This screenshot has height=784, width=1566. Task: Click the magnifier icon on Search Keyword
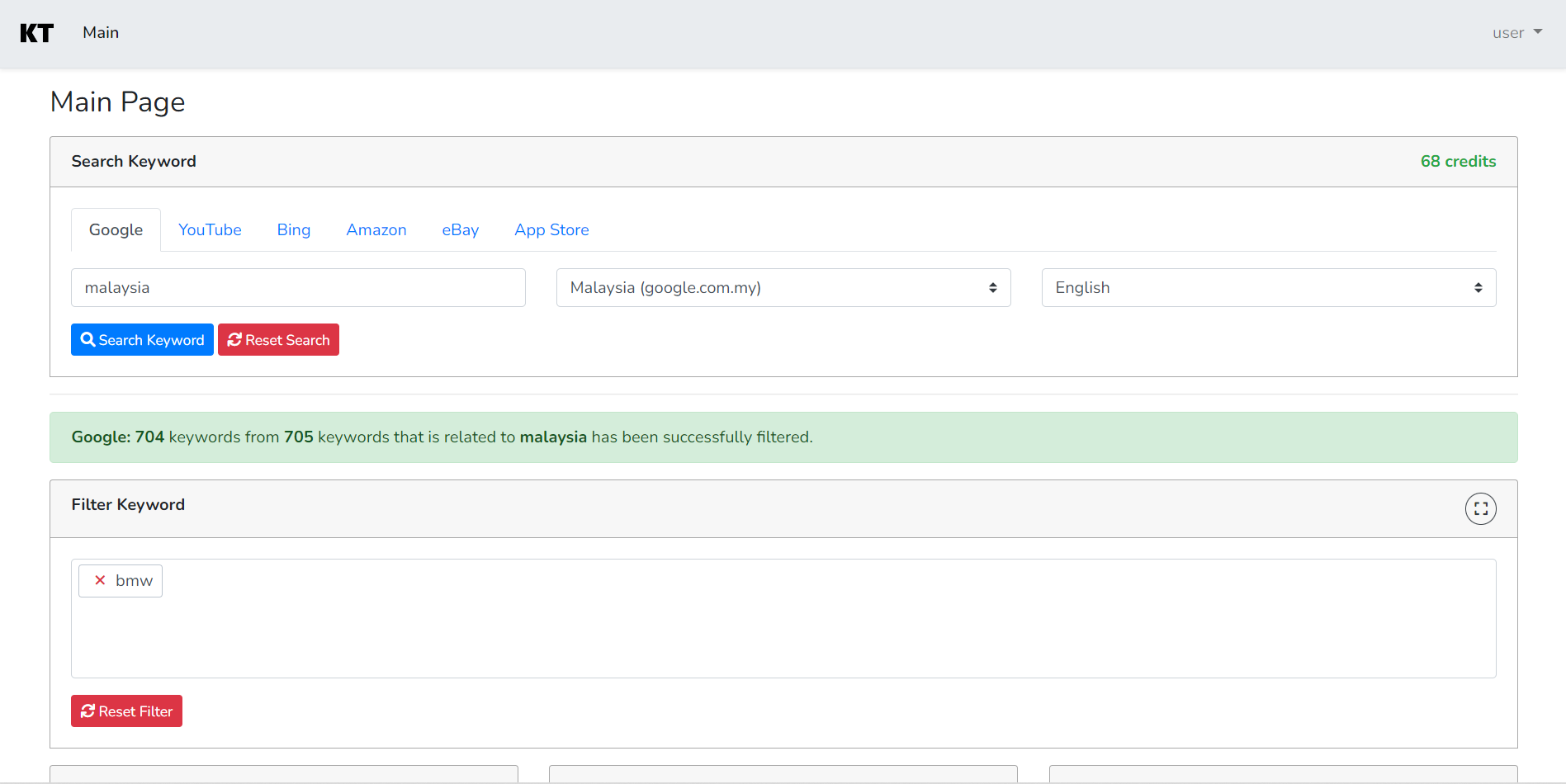point(88,340)
